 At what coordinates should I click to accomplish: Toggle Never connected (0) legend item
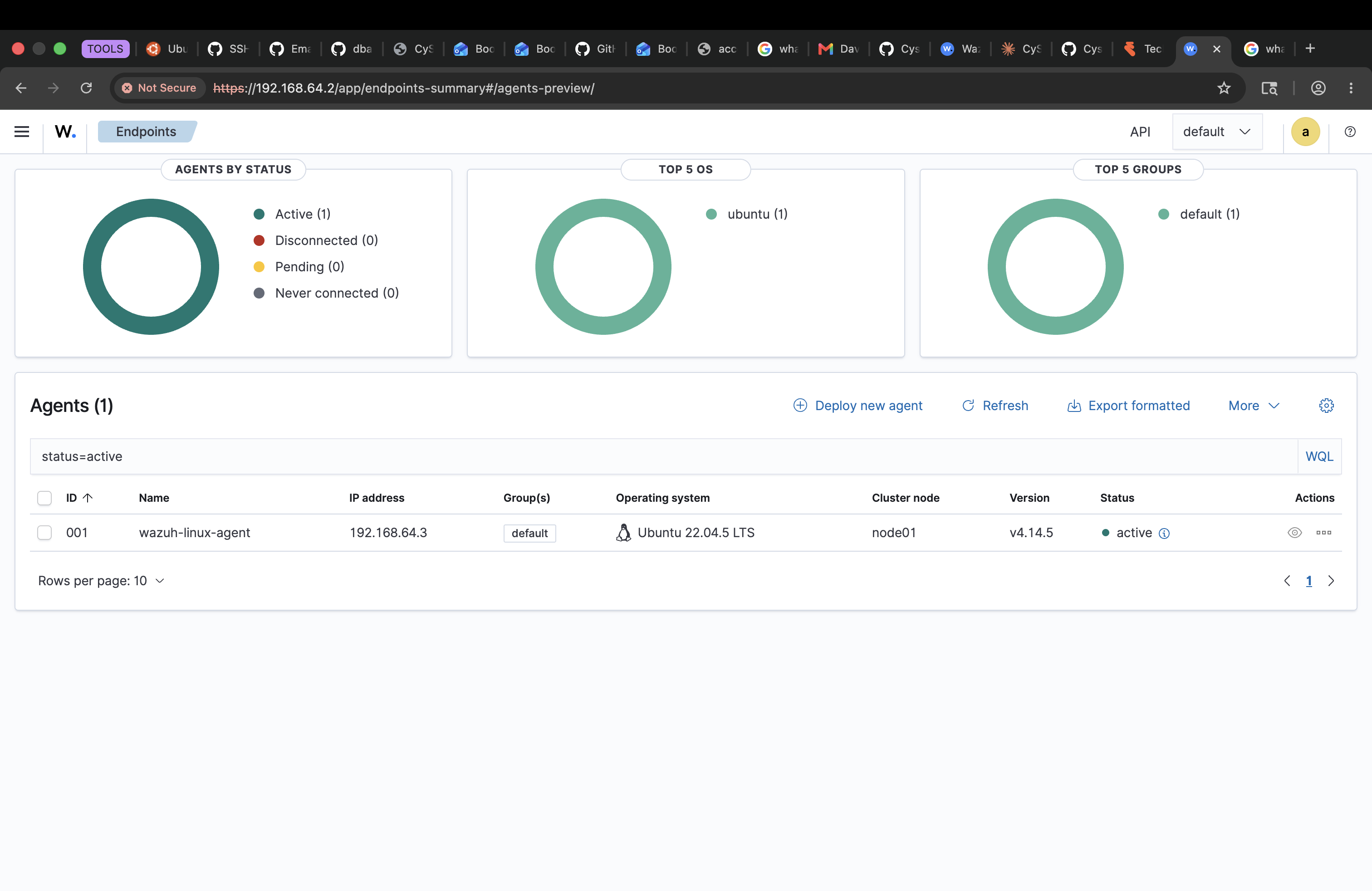click(326, 293)
